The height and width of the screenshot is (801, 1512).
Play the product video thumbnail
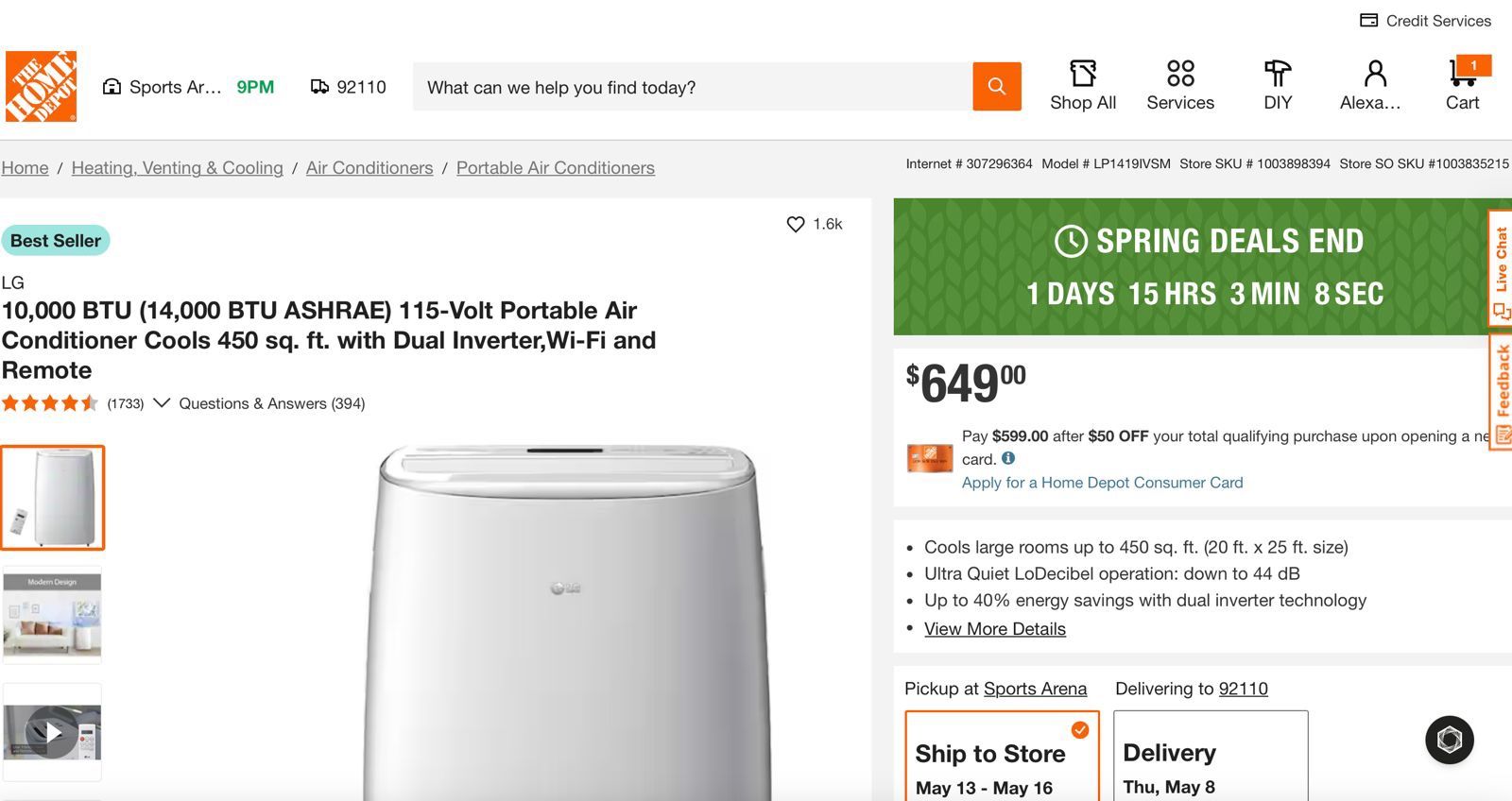(x=52, y=732)
